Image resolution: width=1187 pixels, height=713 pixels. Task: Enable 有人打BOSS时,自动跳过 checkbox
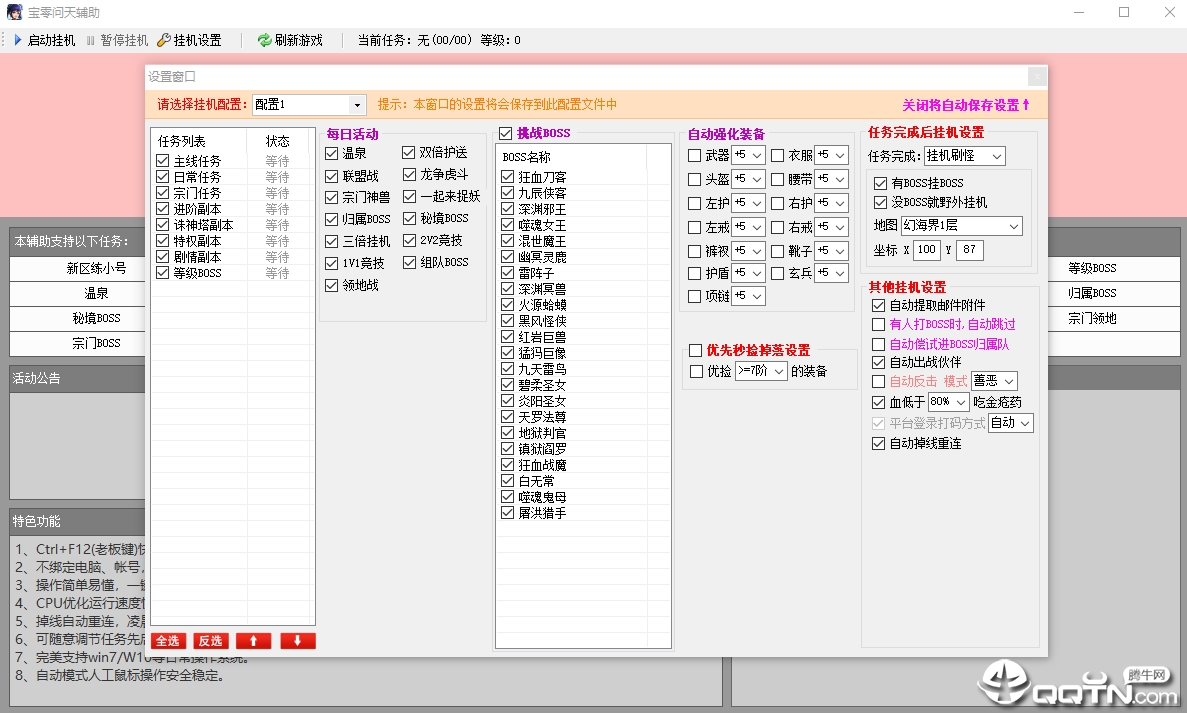[x=878, y=325]
